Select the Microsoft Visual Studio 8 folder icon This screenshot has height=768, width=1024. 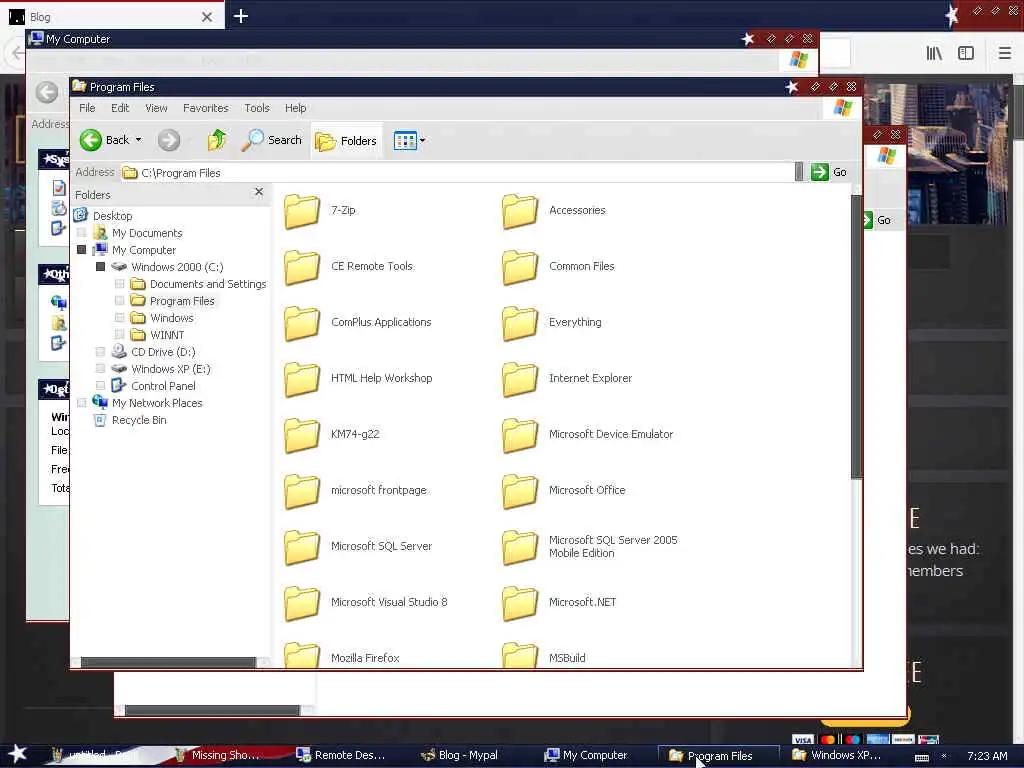(302, 603)
